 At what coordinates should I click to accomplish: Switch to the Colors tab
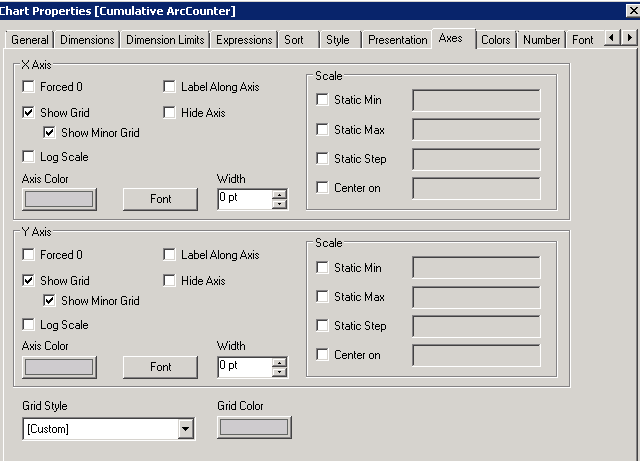(x=495, y=40)
